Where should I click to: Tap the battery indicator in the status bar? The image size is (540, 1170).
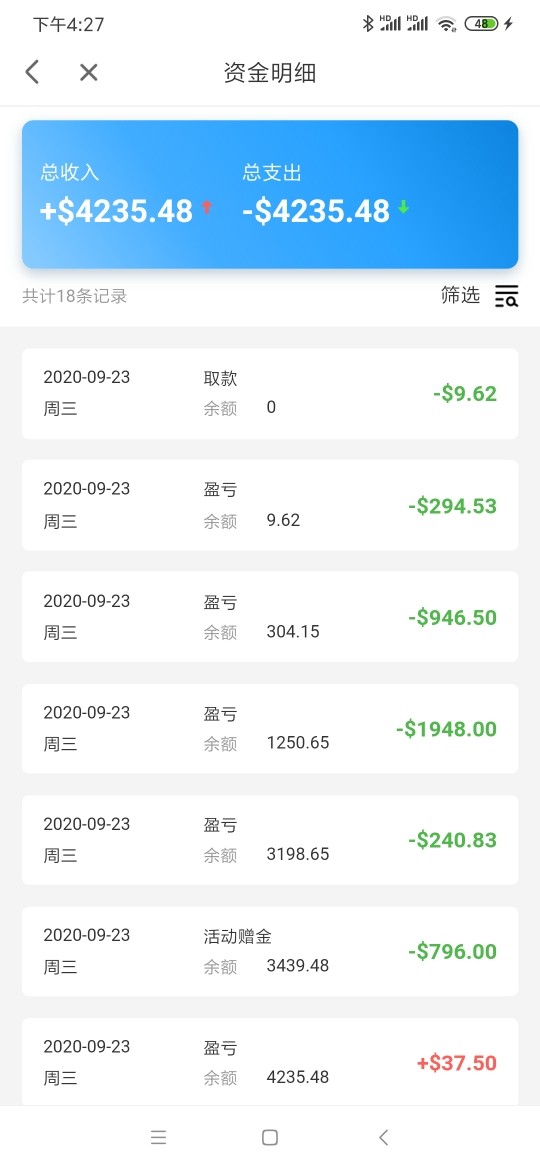[480, 24]
